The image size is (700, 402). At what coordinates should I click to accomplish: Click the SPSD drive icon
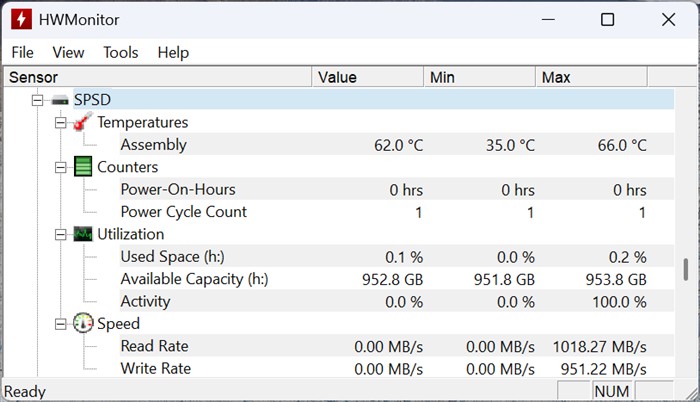point(60,100)
